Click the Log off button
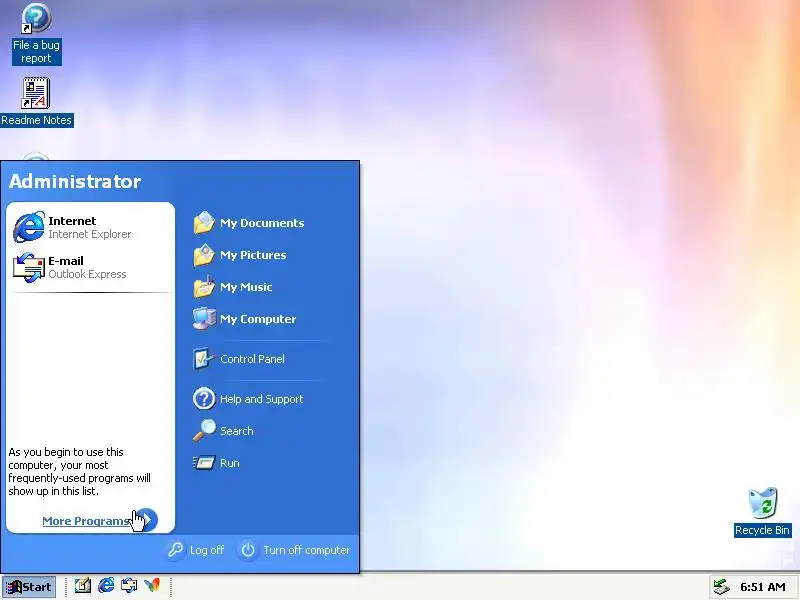Screen dimensions: 800x600 pyautogui.click(x=196, y=550)
